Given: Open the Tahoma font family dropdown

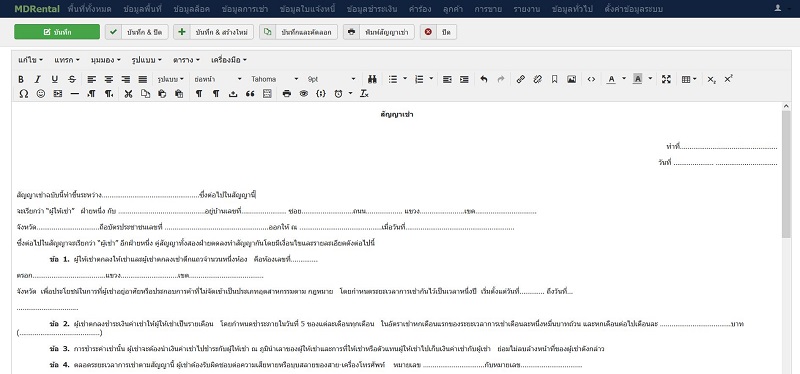Looking at the screenshot, I should tap(274, 79).
